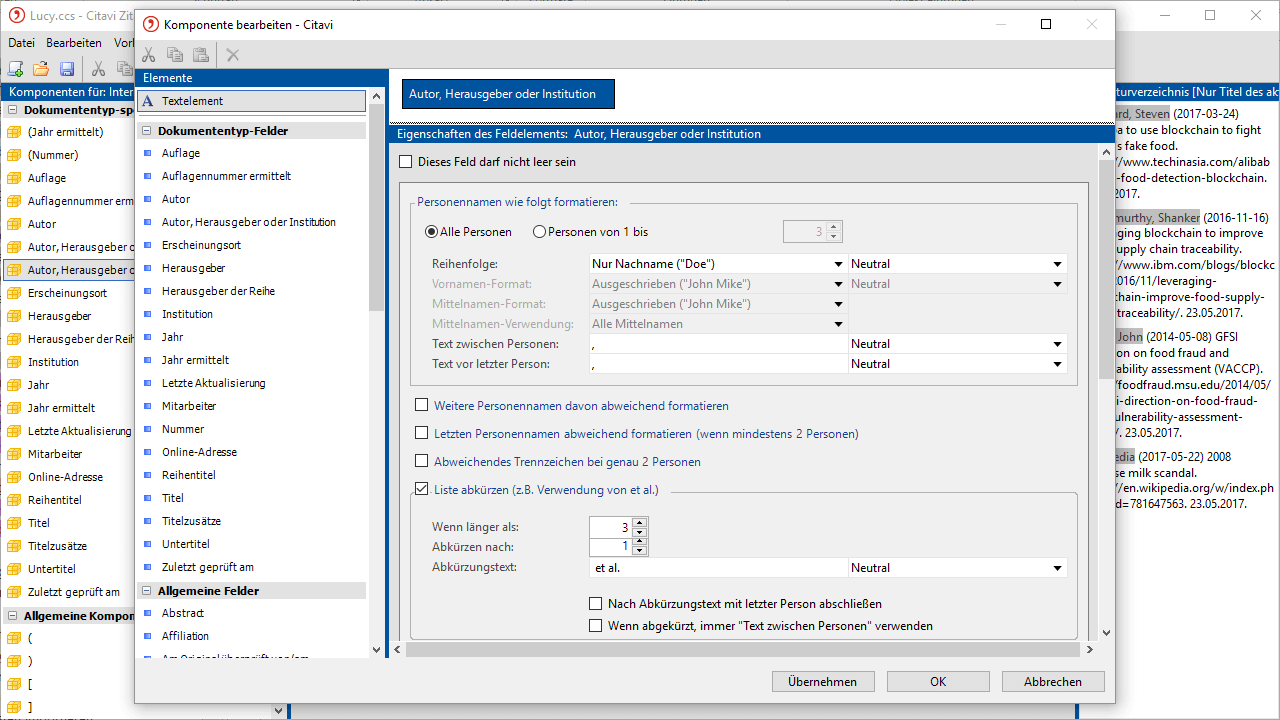The image size is (1280, 720).
Task: Click the paste clipboard icon in dialog toolbar
Action: [201, 55]
